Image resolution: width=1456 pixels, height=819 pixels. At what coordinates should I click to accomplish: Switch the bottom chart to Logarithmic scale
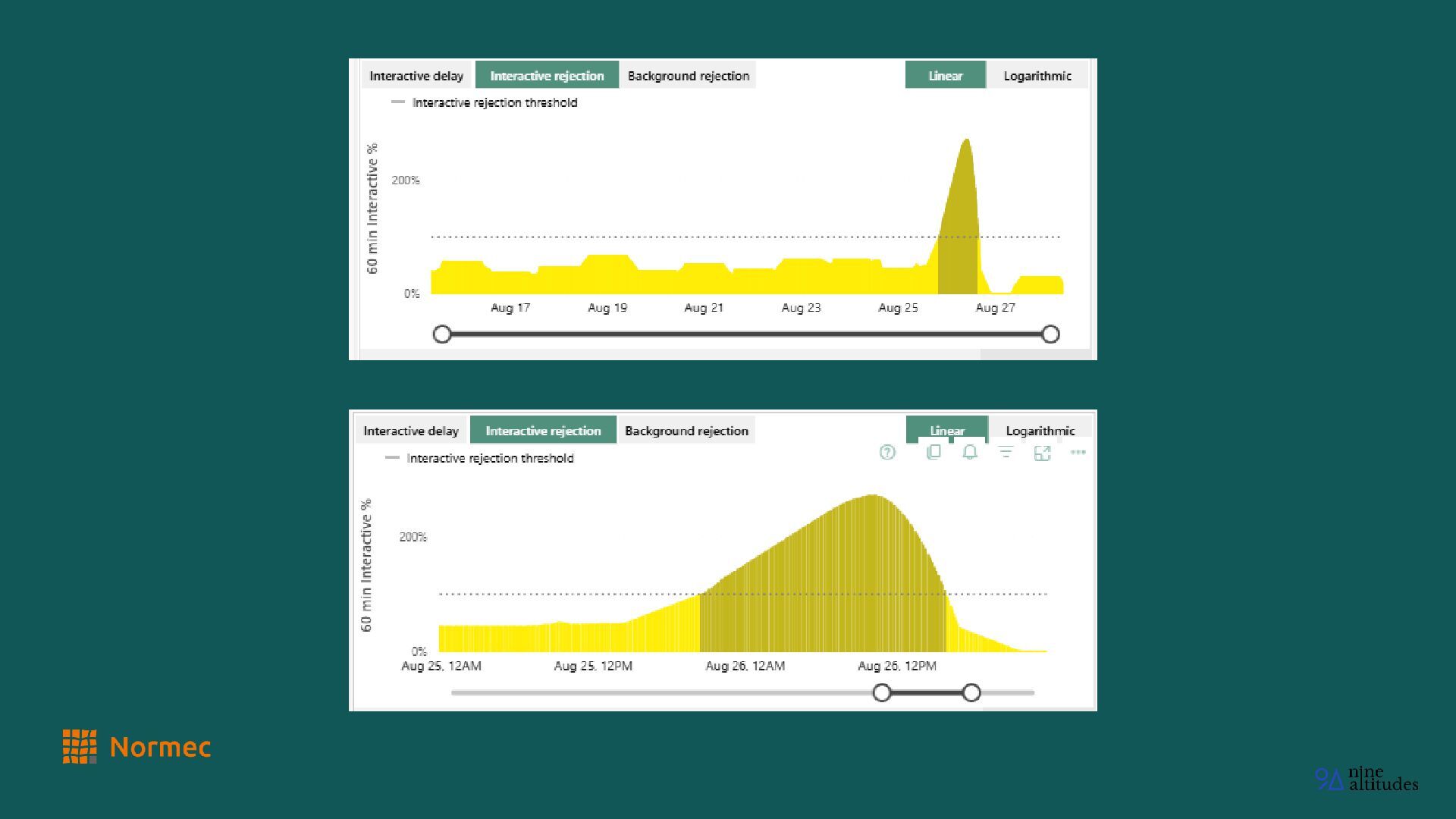pos(1040,430)
